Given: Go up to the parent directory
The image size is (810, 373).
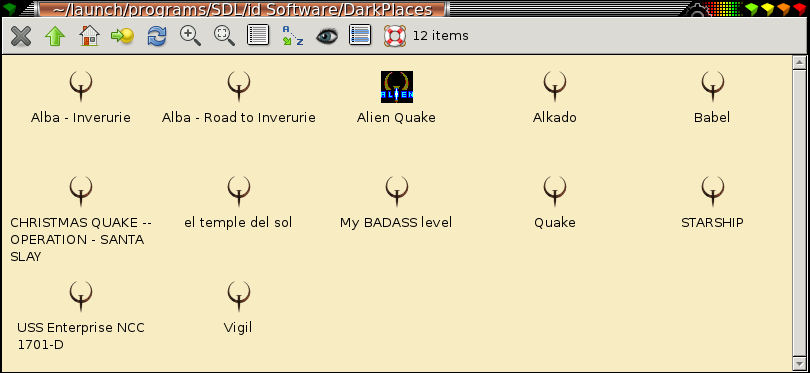Looking at the screenshot, I should pos(55,36).
